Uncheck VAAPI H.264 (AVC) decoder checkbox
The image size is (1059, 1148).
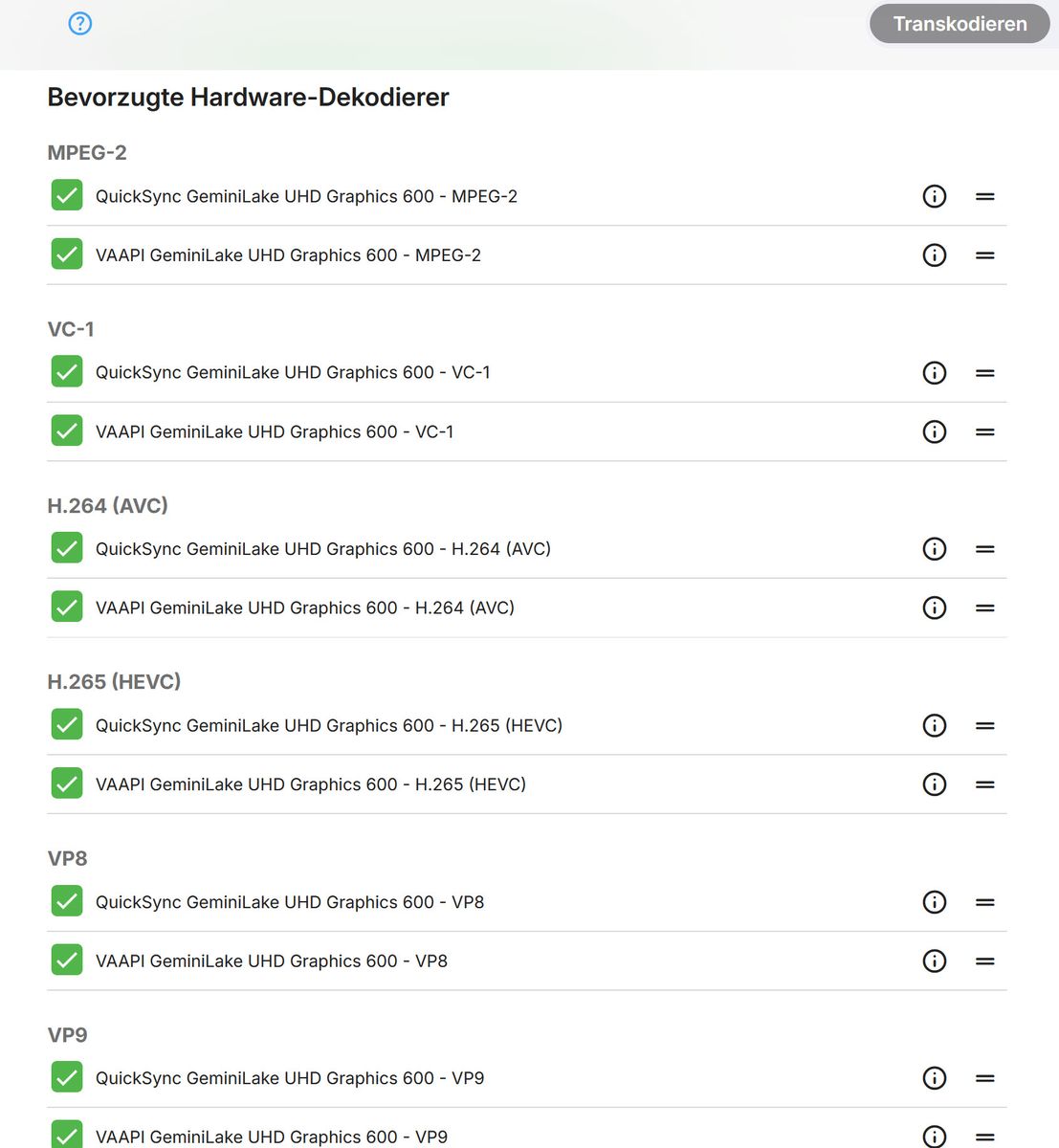[67, 607]
